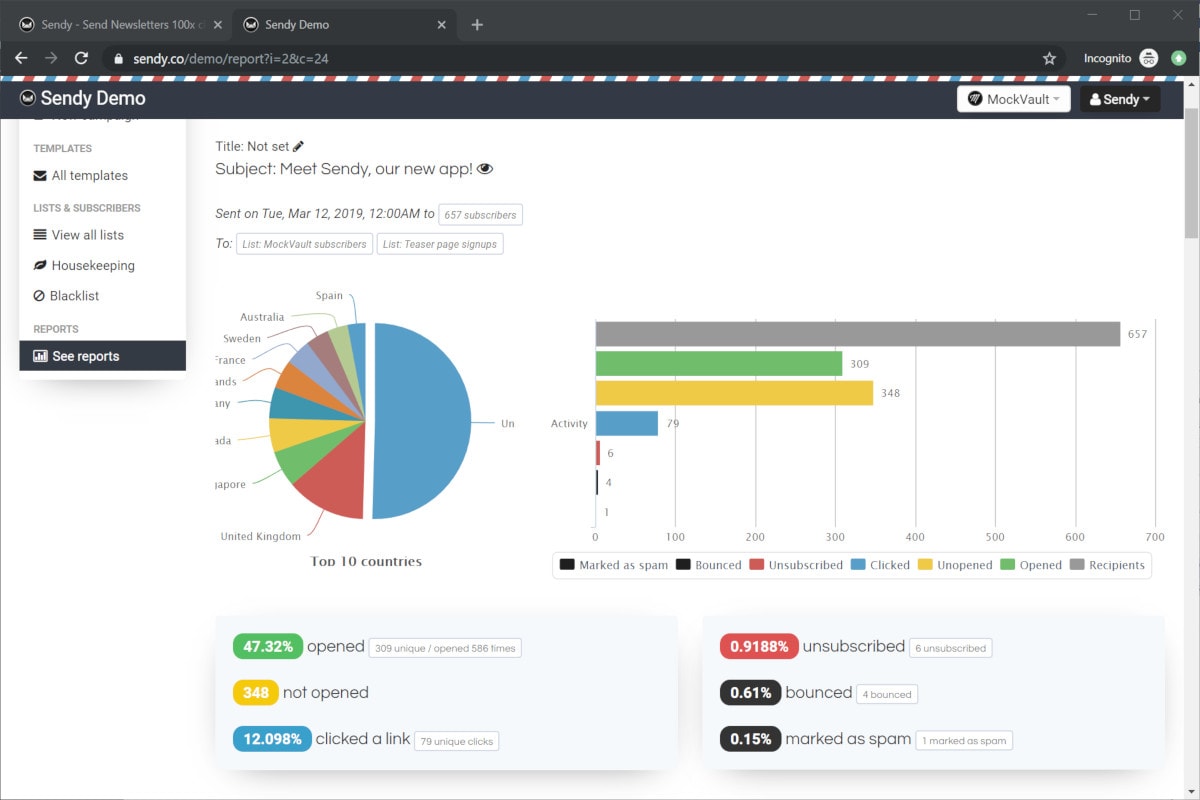The width and height of the screenshot is (1200, 800).
Task: Select the Sendy Demo browser tab
Action: click(345, 25)
